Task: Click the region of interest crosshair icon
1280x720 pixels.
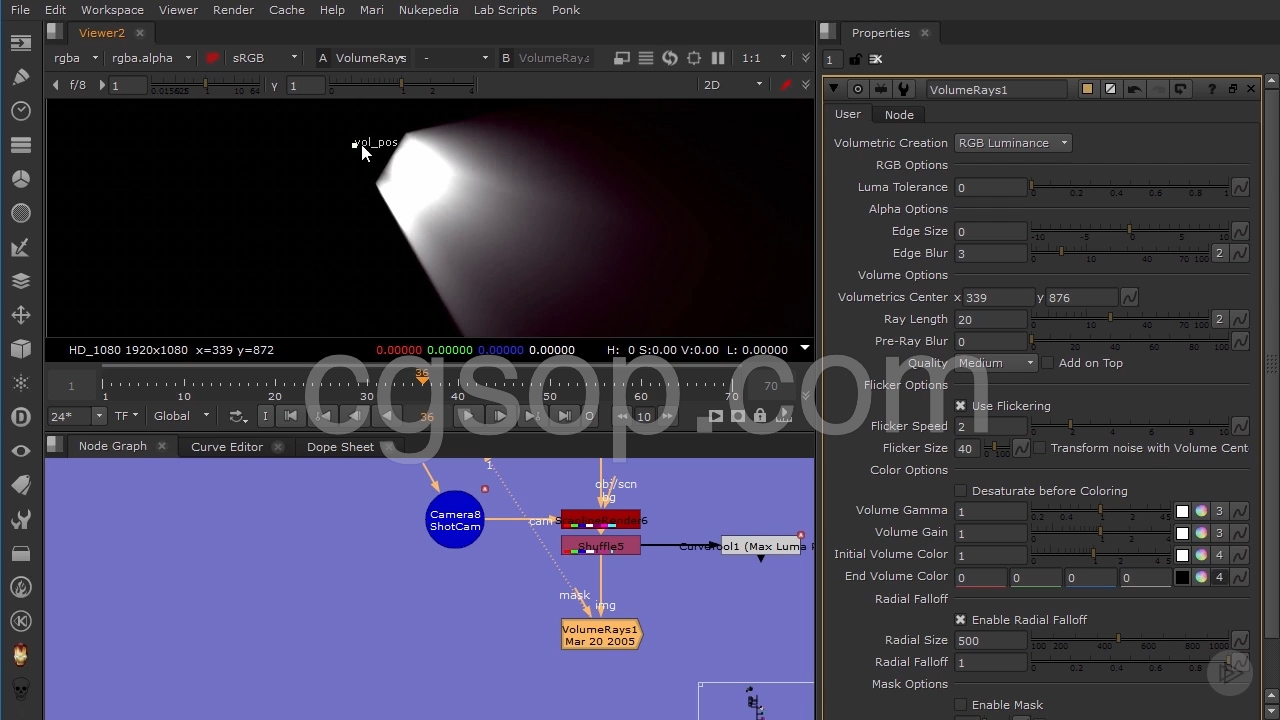Action: point(694,58)
